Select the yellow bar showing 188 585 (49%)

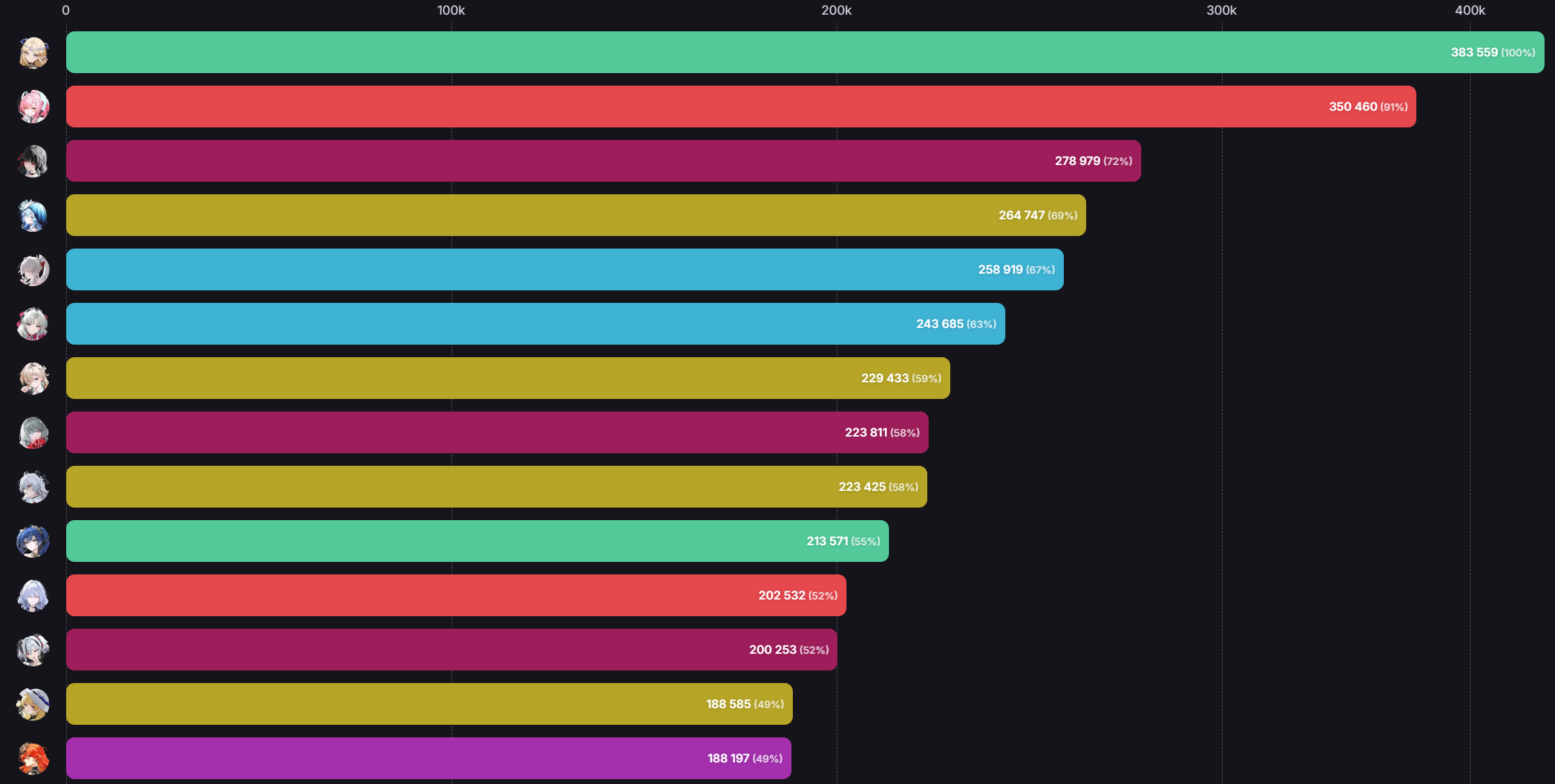coord(429,704)
